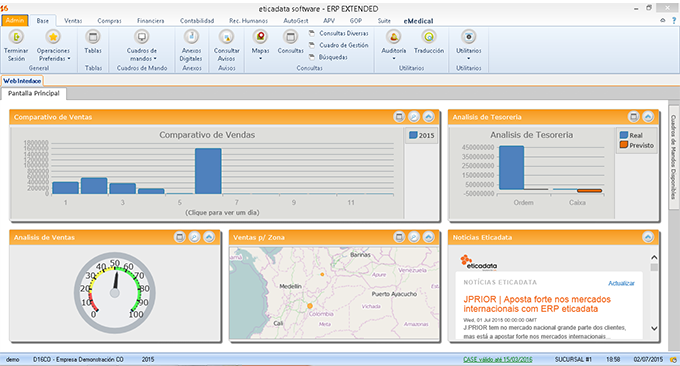Open the Tablas icon in ribbon
This screenshot has height=366, width=680.
click(93, 37)
